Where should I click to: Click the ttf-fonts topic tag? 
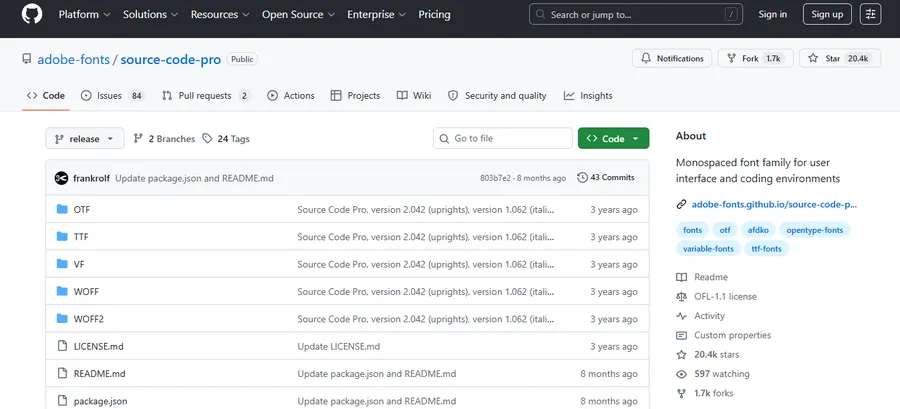[766, 249]
